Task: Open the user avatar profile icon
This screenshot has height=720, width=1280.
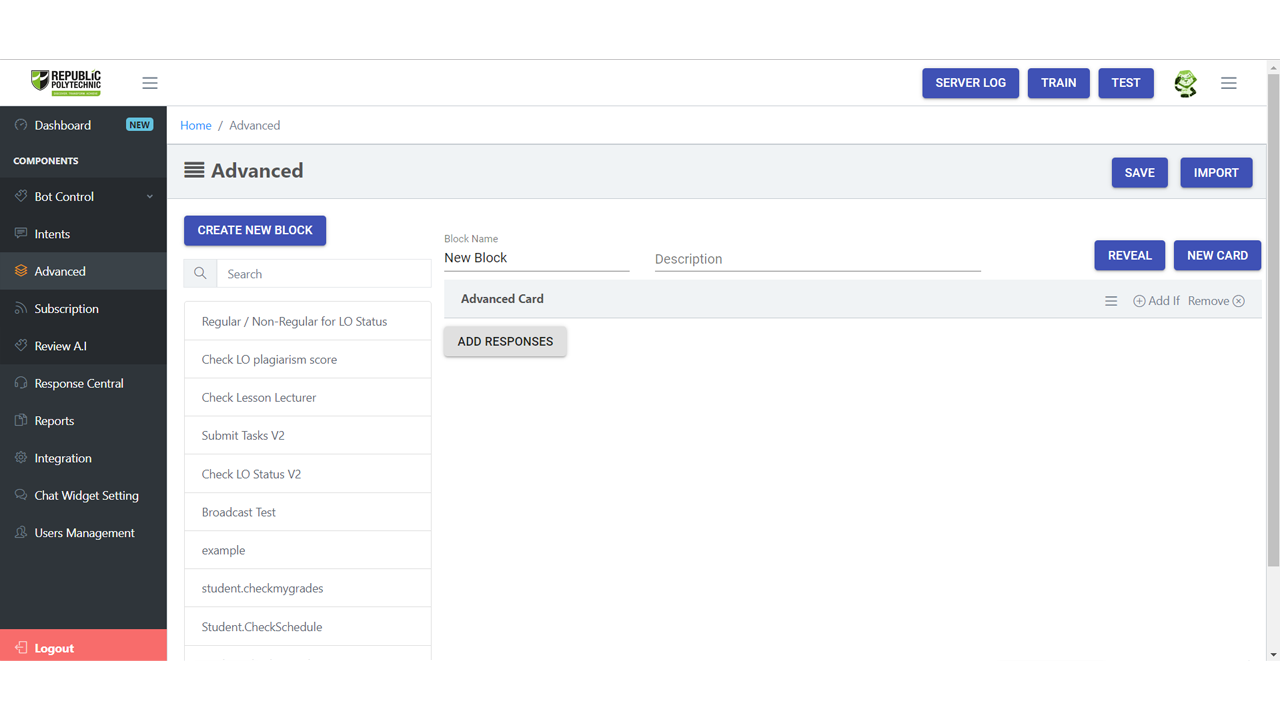Action: point(1185,83)
